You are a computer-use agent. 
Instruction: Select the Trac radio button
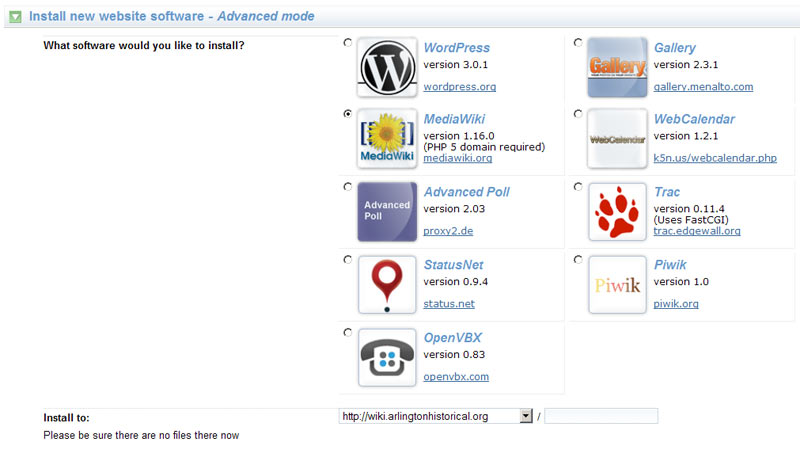[x=578, y=187]
